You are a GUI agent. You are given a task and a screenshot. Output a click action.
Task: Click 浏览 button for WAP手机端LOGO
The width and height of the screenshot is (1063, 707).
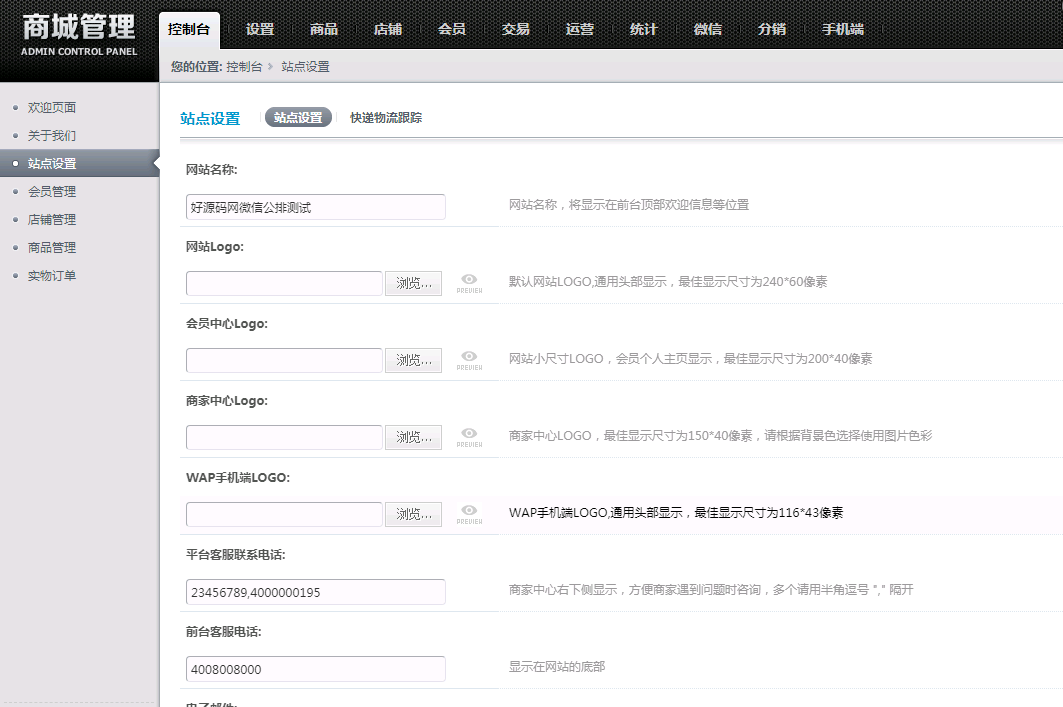coord(414,514)
